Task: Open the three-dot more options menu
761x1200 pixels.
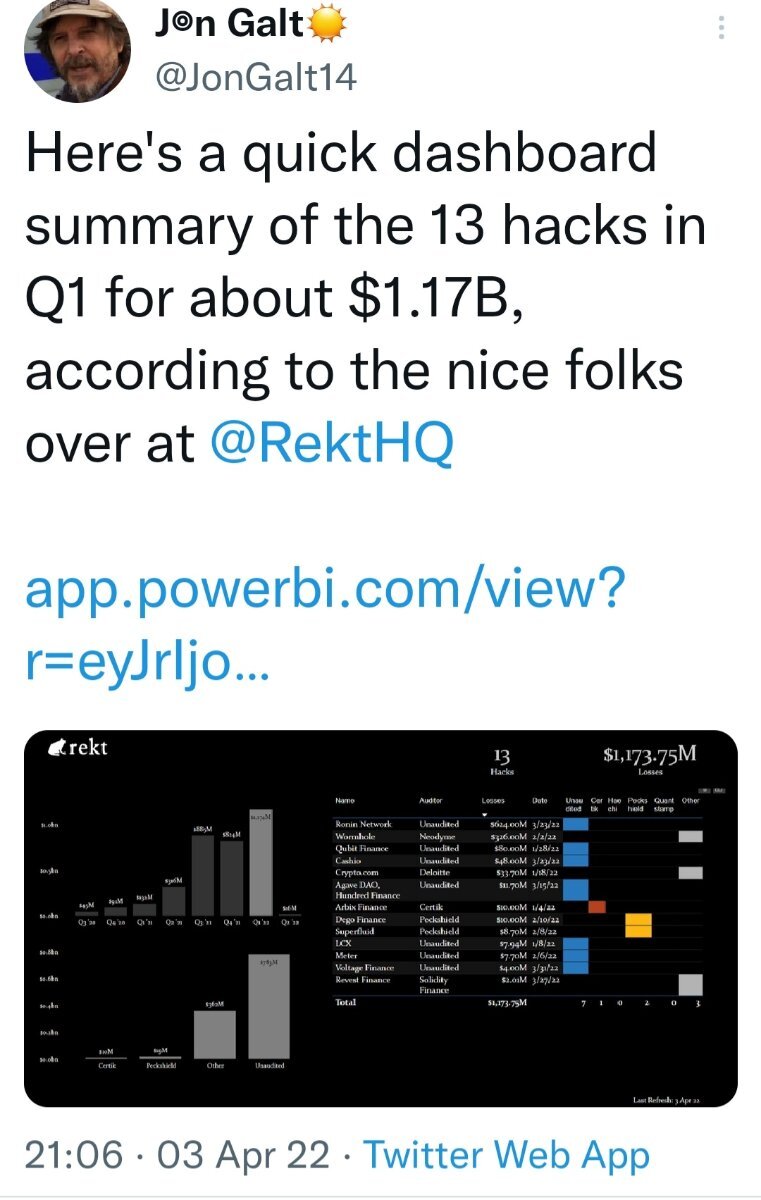Action: click(x=721, y=30)
